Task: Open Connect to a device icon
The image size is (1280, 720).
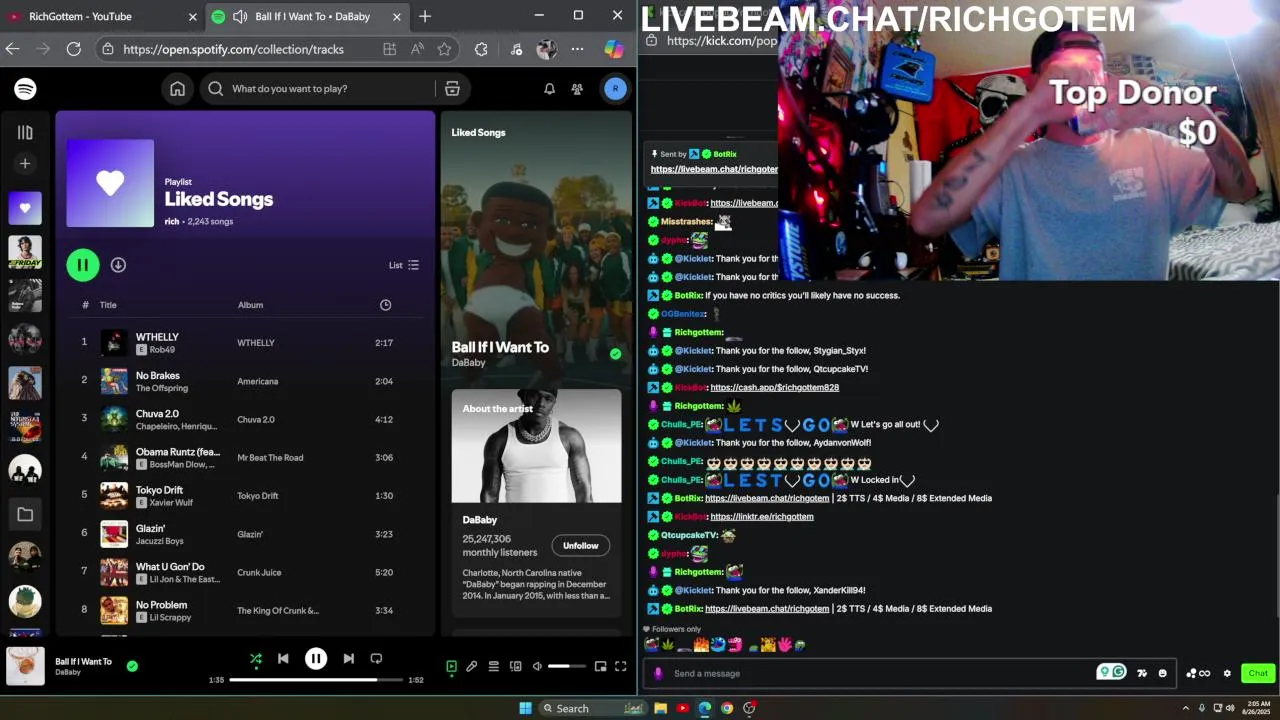Action: pos(516,666)
